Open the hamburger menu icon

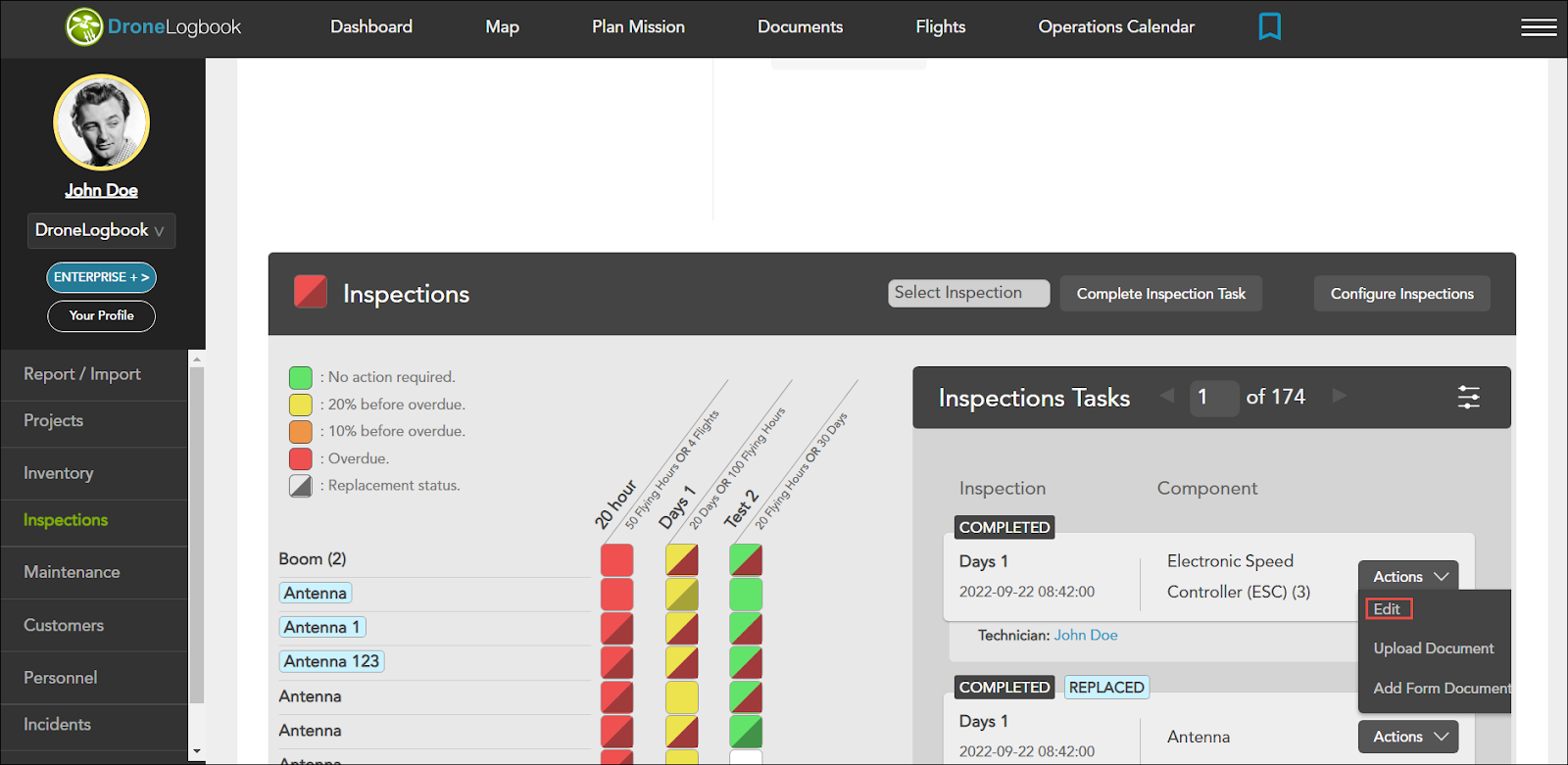coord(1539,27)
